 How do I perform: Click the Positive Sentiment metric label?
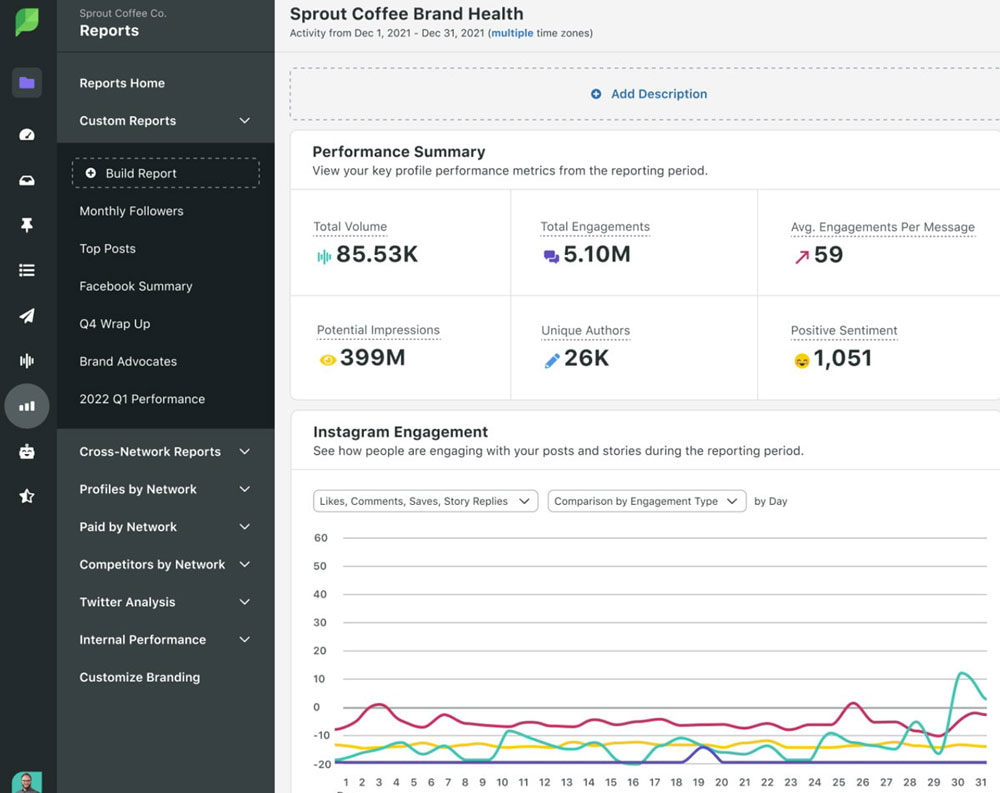[x=844, y=330]
